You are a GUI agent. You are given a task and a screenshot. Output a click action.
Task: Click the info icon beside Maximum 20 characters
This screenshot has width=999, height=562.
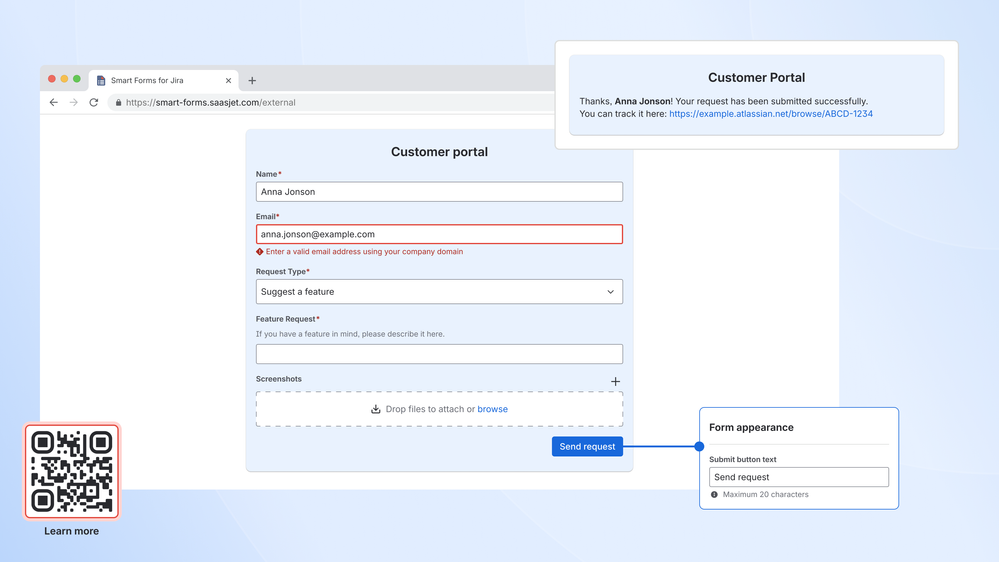pos(714,494)
